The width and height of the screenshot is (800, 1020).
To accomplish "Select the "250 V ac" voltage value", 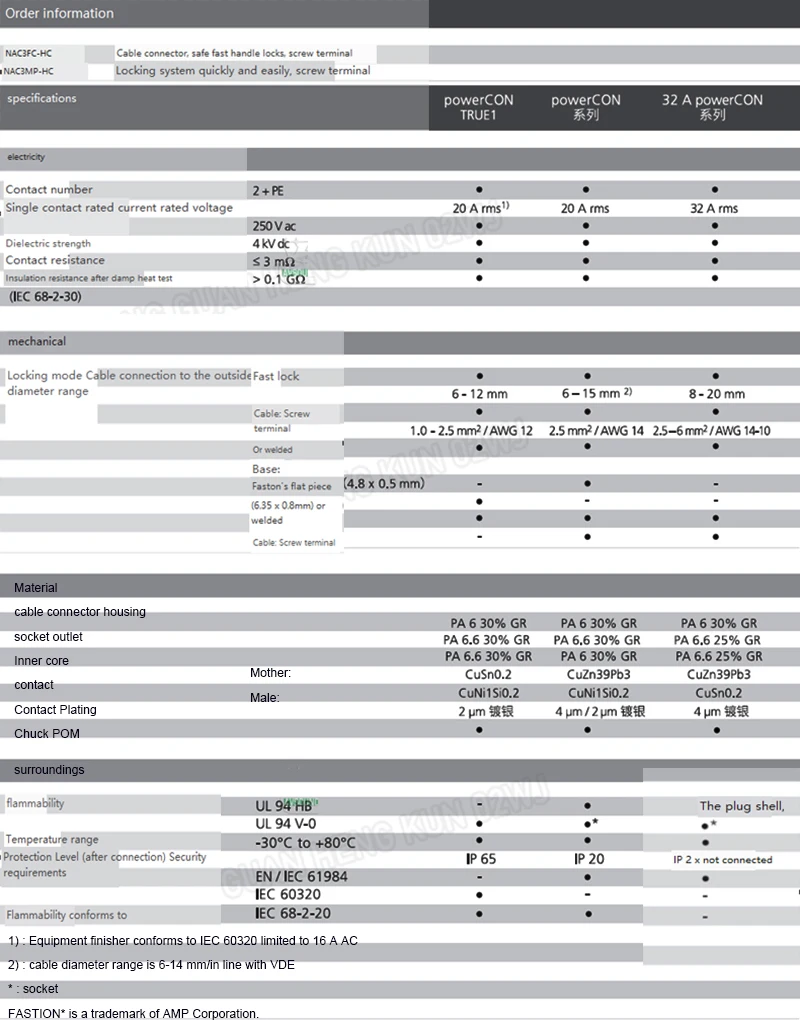I will (x=274, y=226).
